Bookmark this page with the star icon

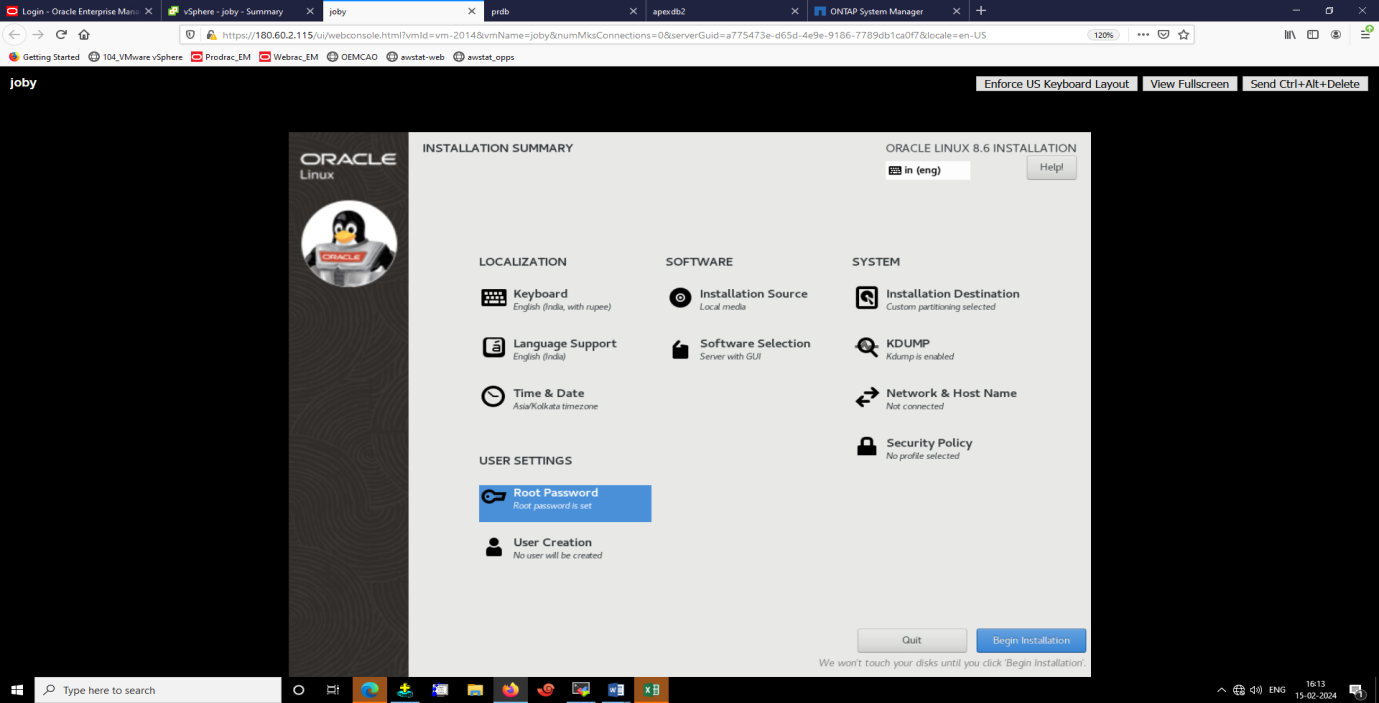pos(1184,34)
